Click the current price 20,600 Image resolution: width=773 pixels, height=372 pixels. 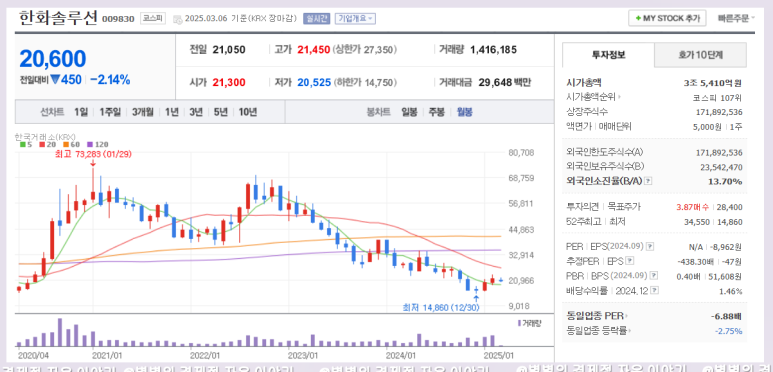53,59
